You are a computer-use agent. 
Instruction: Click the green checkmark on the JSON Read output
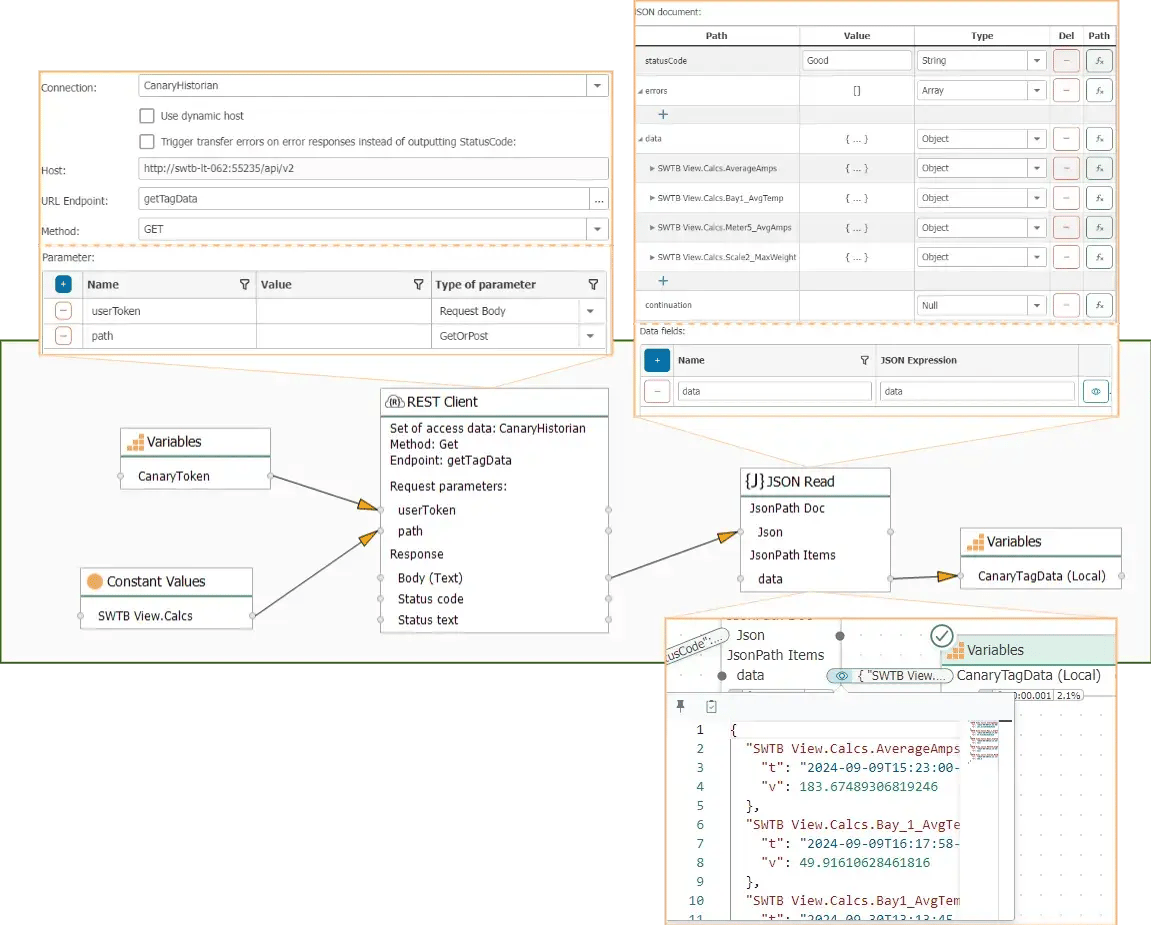(941, 635)
